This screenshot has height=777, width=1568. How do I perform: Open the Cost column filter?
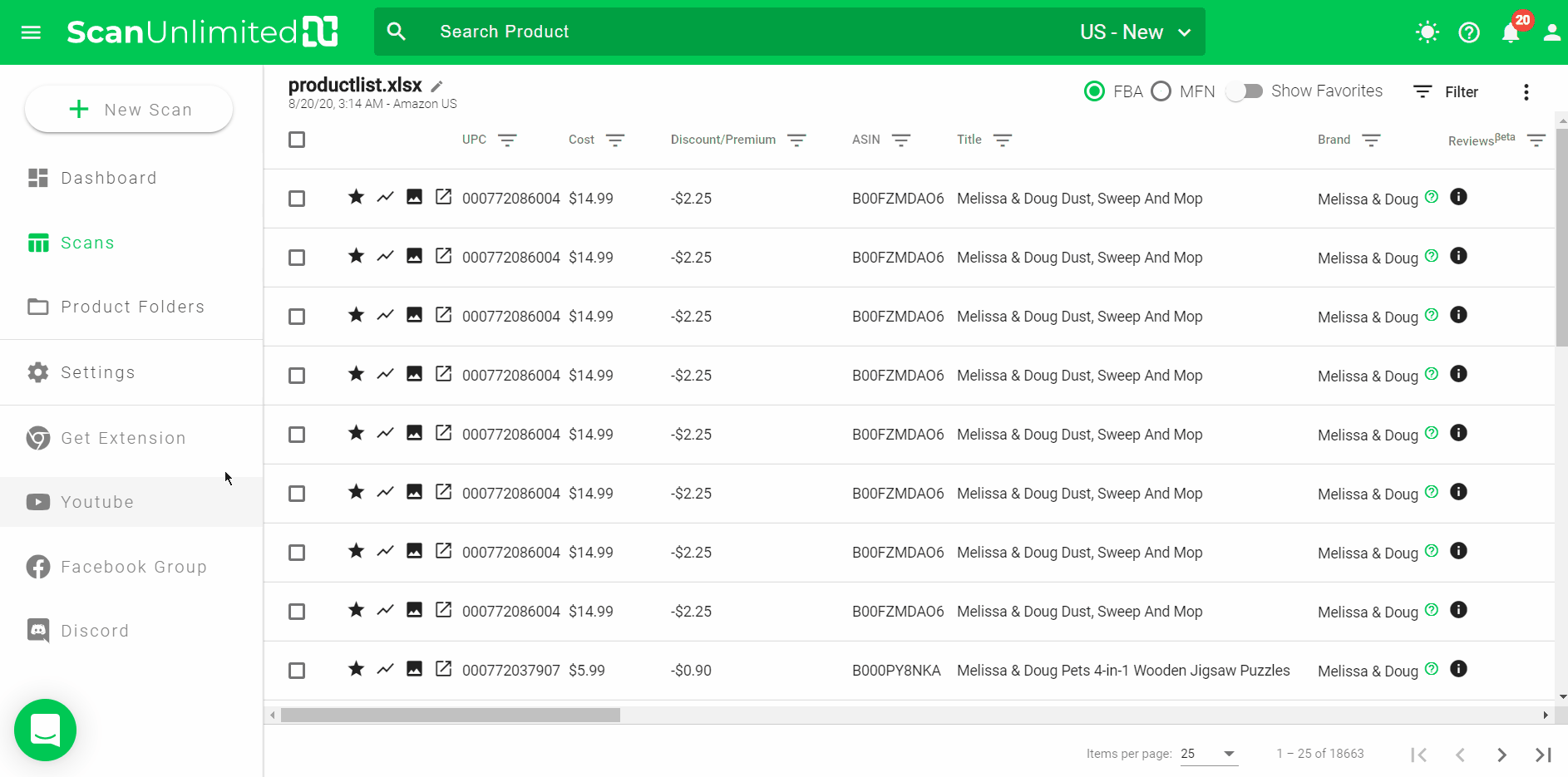[x=615, y=140]
